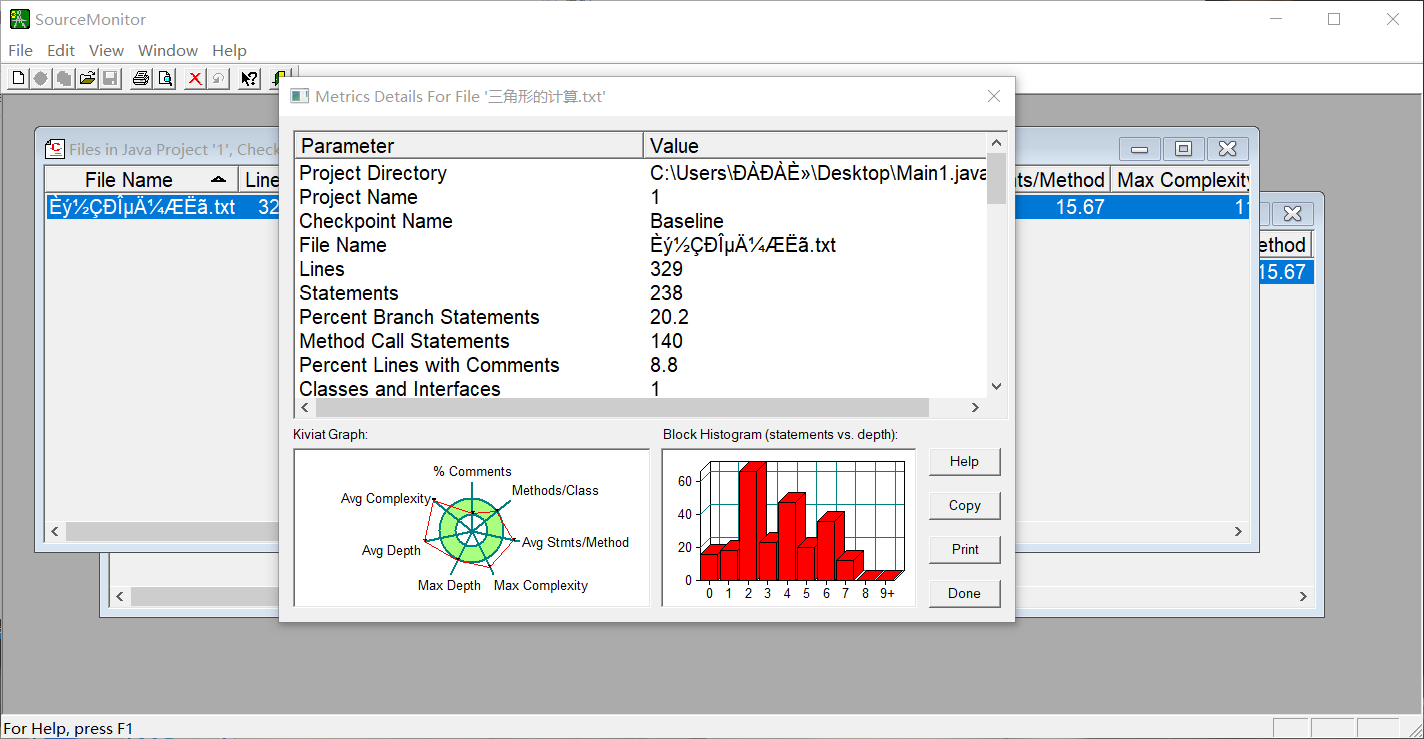Click the Max Complexity column header
1424x739 pixels.
tap(1181, 180)
